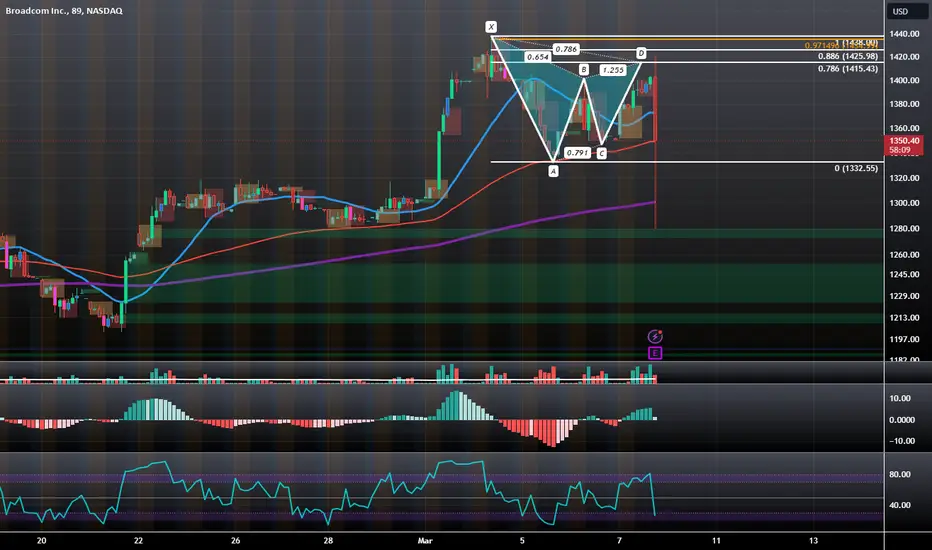
Task: Select the D point label of the pattern
Action: (x=641, y=54)
